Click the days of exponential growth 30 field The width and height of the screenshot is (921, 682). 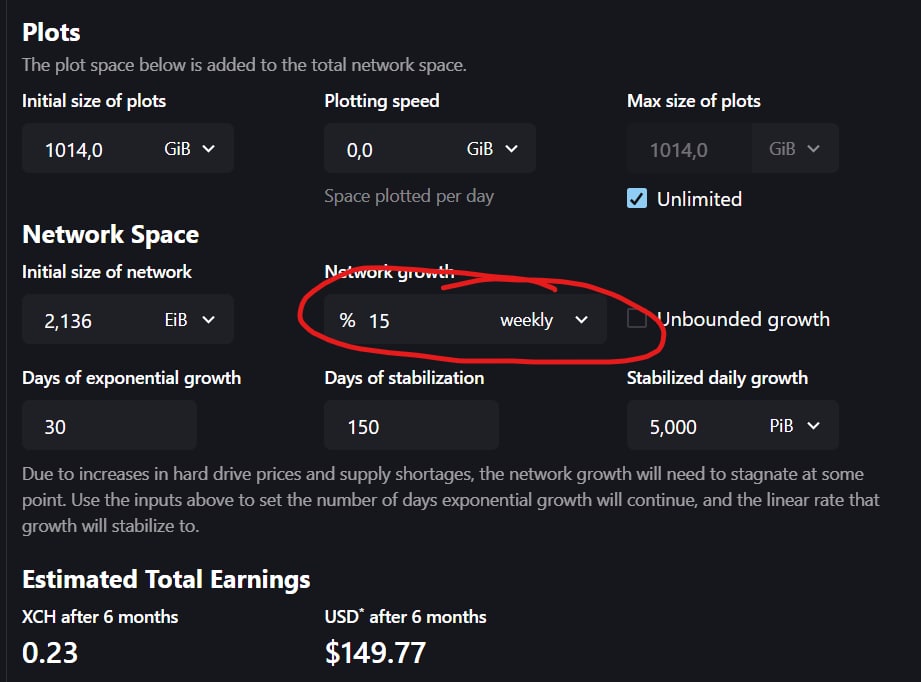click(x=109, y=425)
